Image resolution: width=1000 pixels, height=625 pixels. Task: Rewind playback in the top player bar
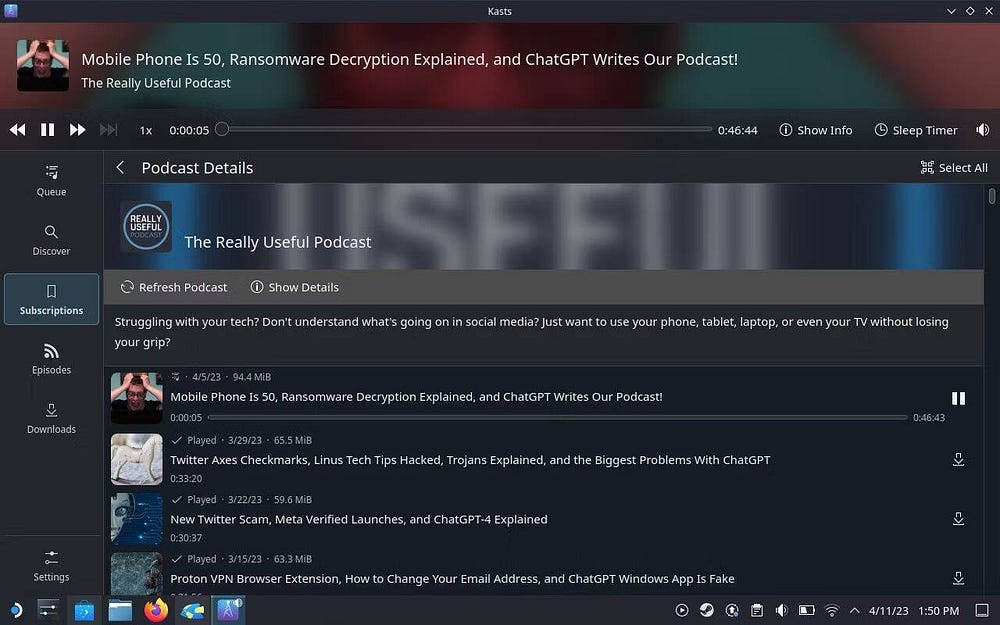tap(17, 130)
